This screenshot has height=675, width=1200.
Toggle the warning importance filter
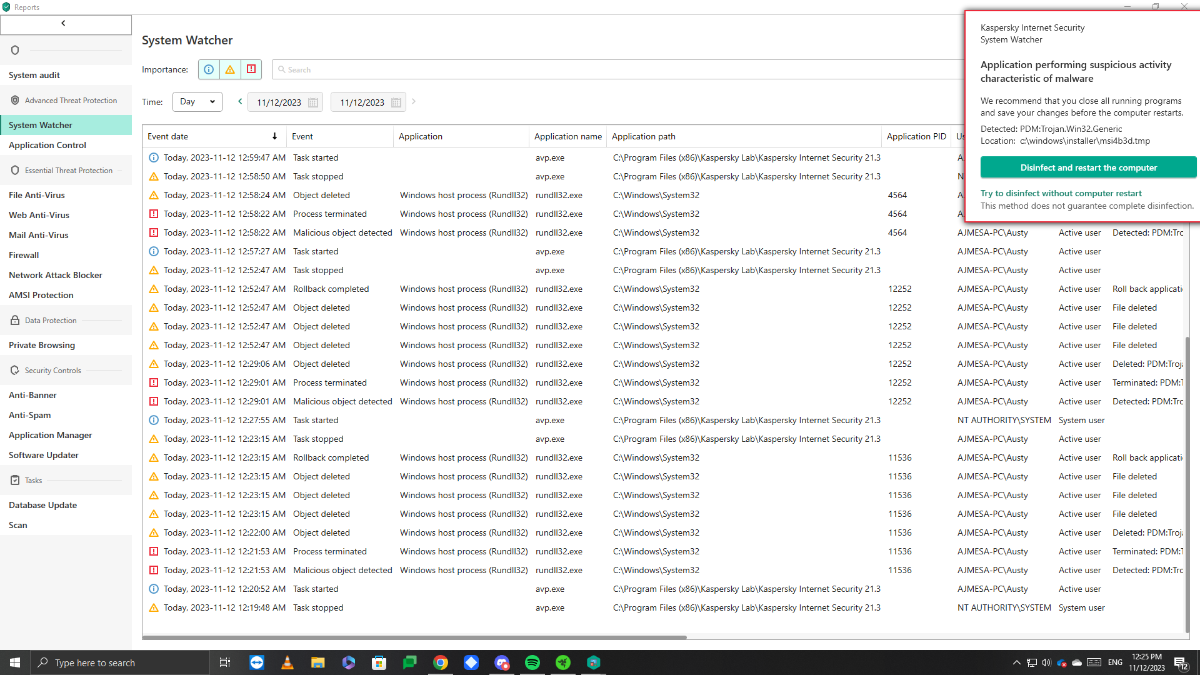230,70
